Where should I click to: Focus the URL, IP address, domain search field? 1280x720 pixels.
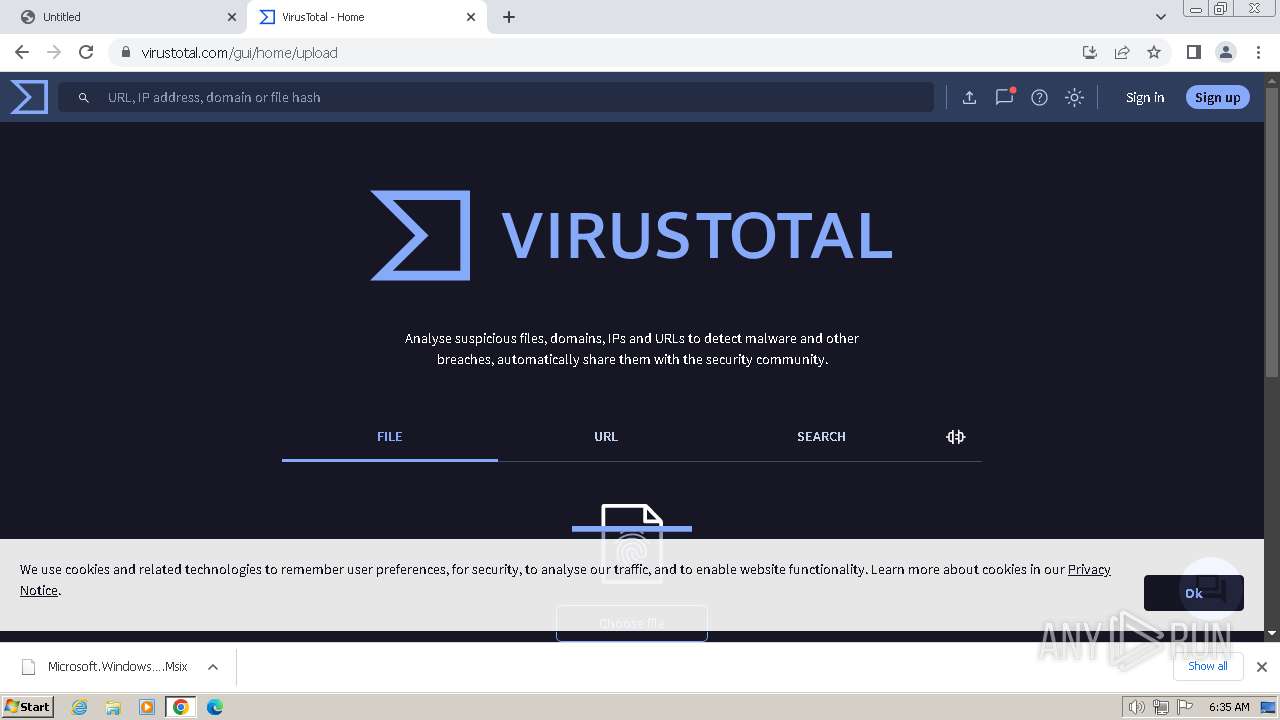coord(495,97)
